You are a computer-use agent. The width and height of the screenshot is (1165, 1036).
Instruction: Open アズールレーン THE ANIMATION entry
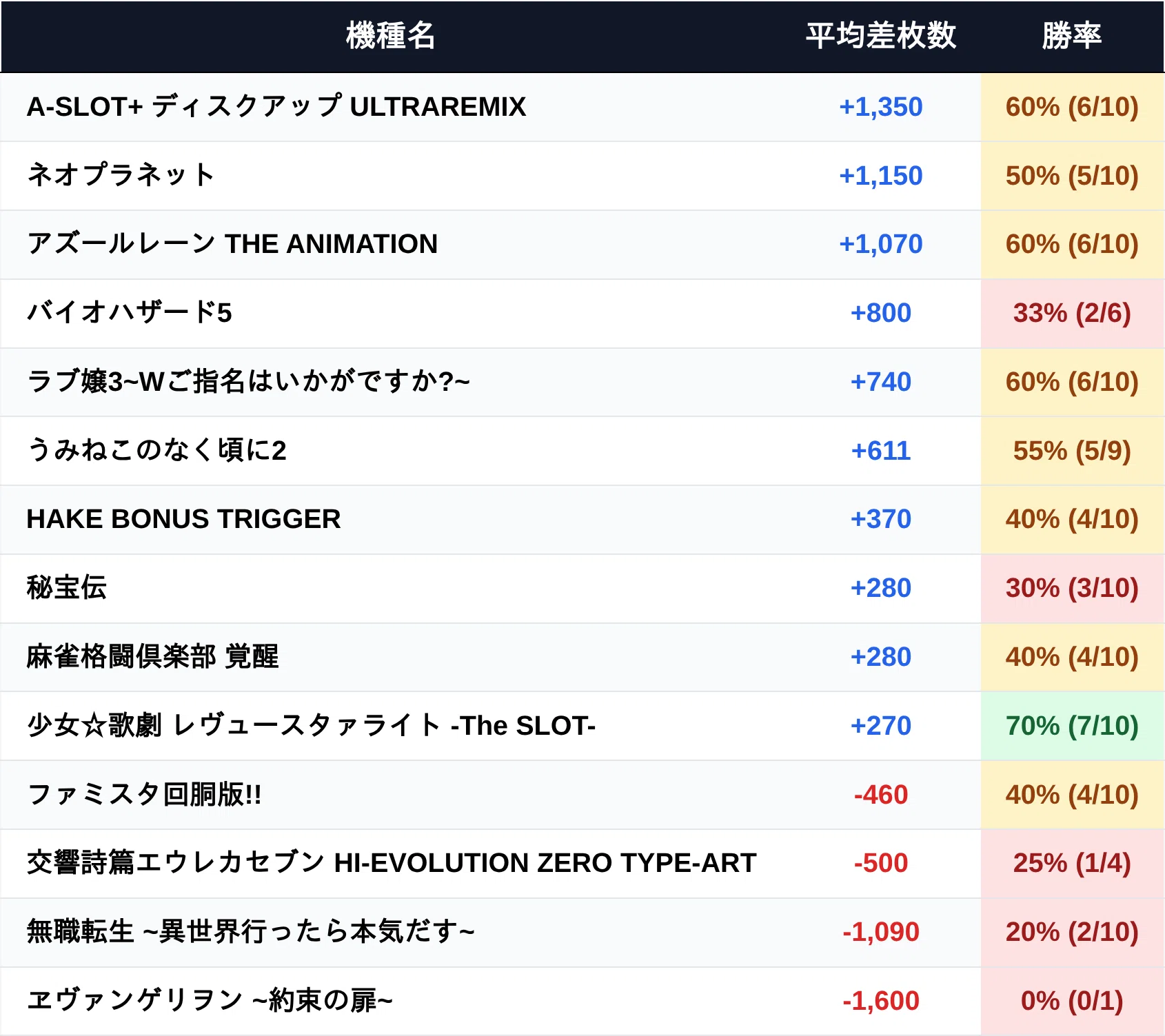pyautogui.click(x=232, y=244)
